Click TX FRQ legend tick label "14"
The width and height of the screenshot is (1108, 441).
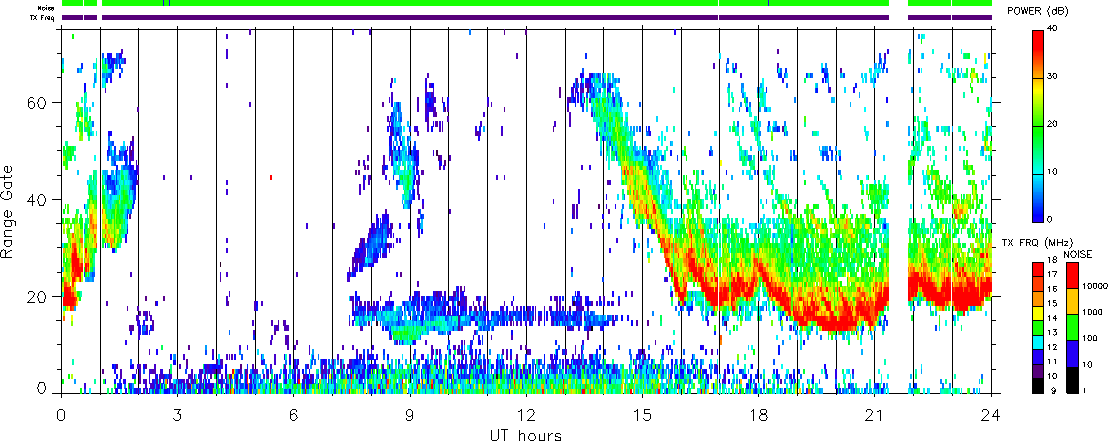tap(1052, 318)
